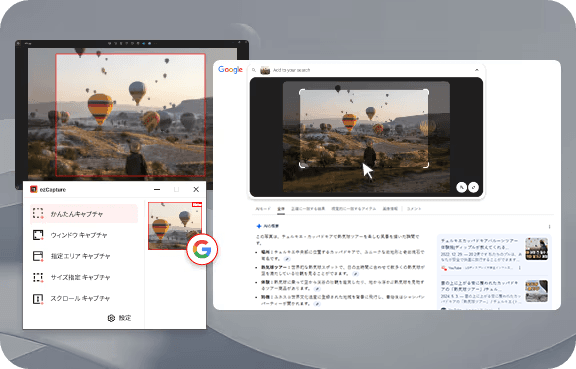
Task: Click top-left crop handle of Lens selection
Action: [302, 92]
